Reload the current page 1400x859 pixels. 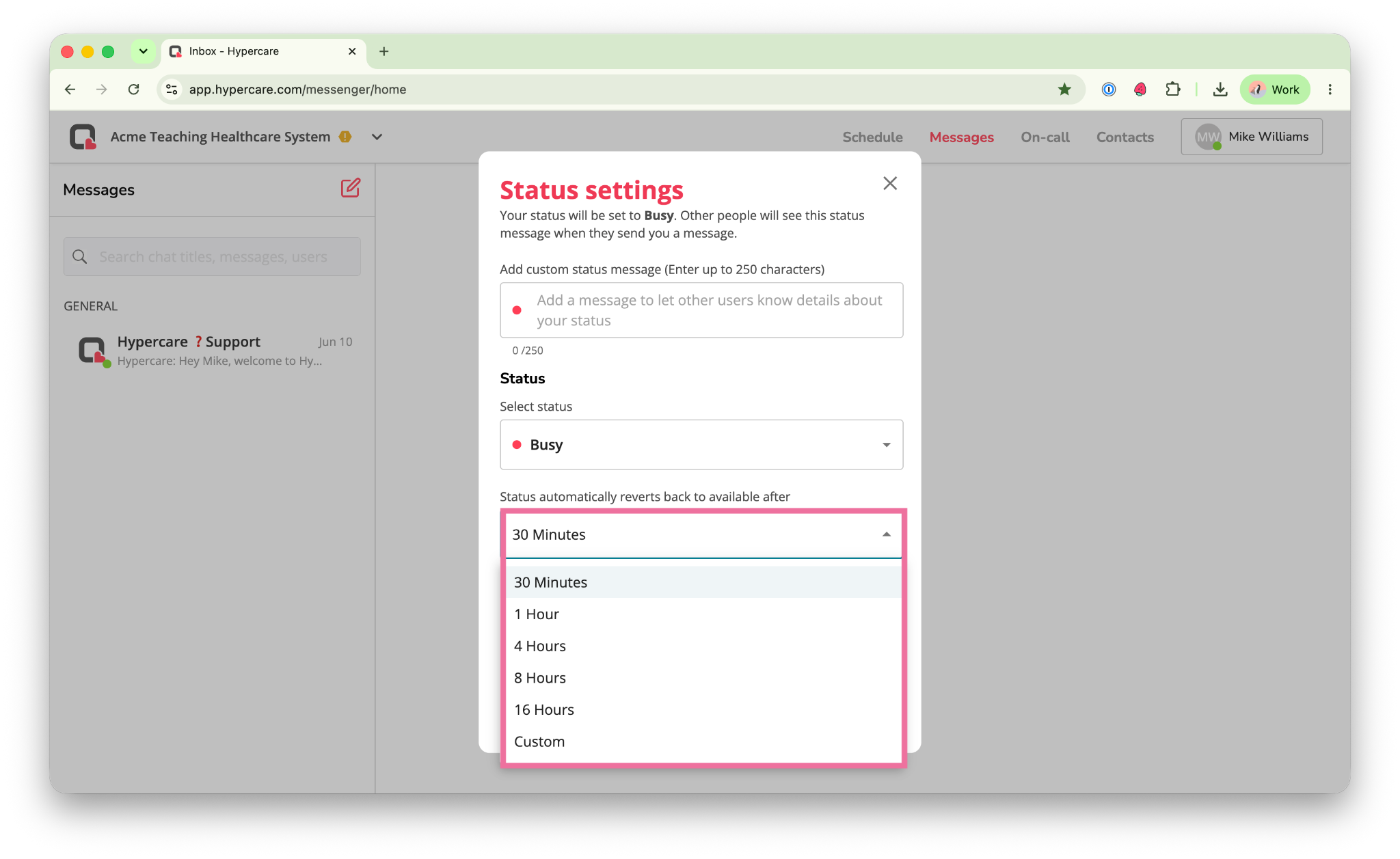pos(134,90)
